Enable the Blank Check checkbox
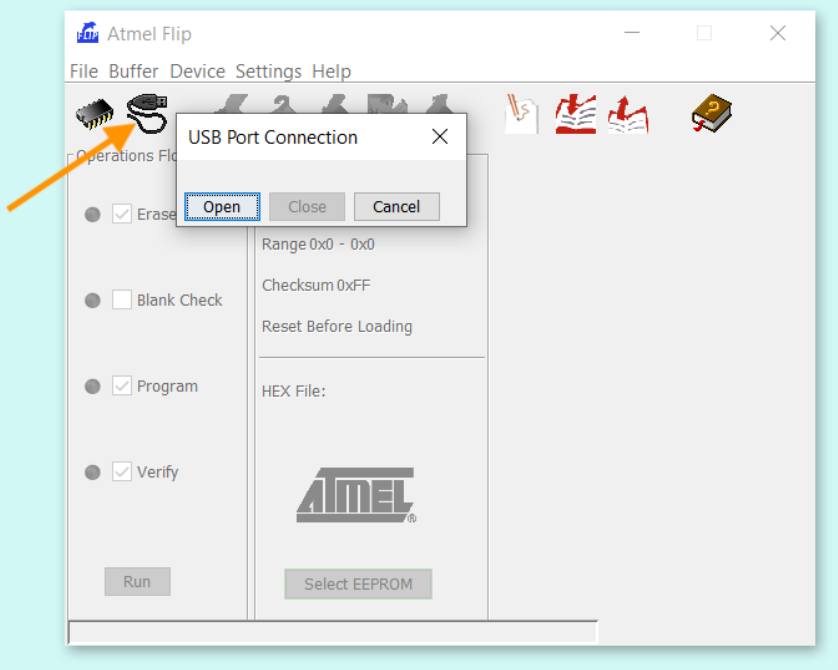The height and width of the screenshot is (670, 838). 122,300
